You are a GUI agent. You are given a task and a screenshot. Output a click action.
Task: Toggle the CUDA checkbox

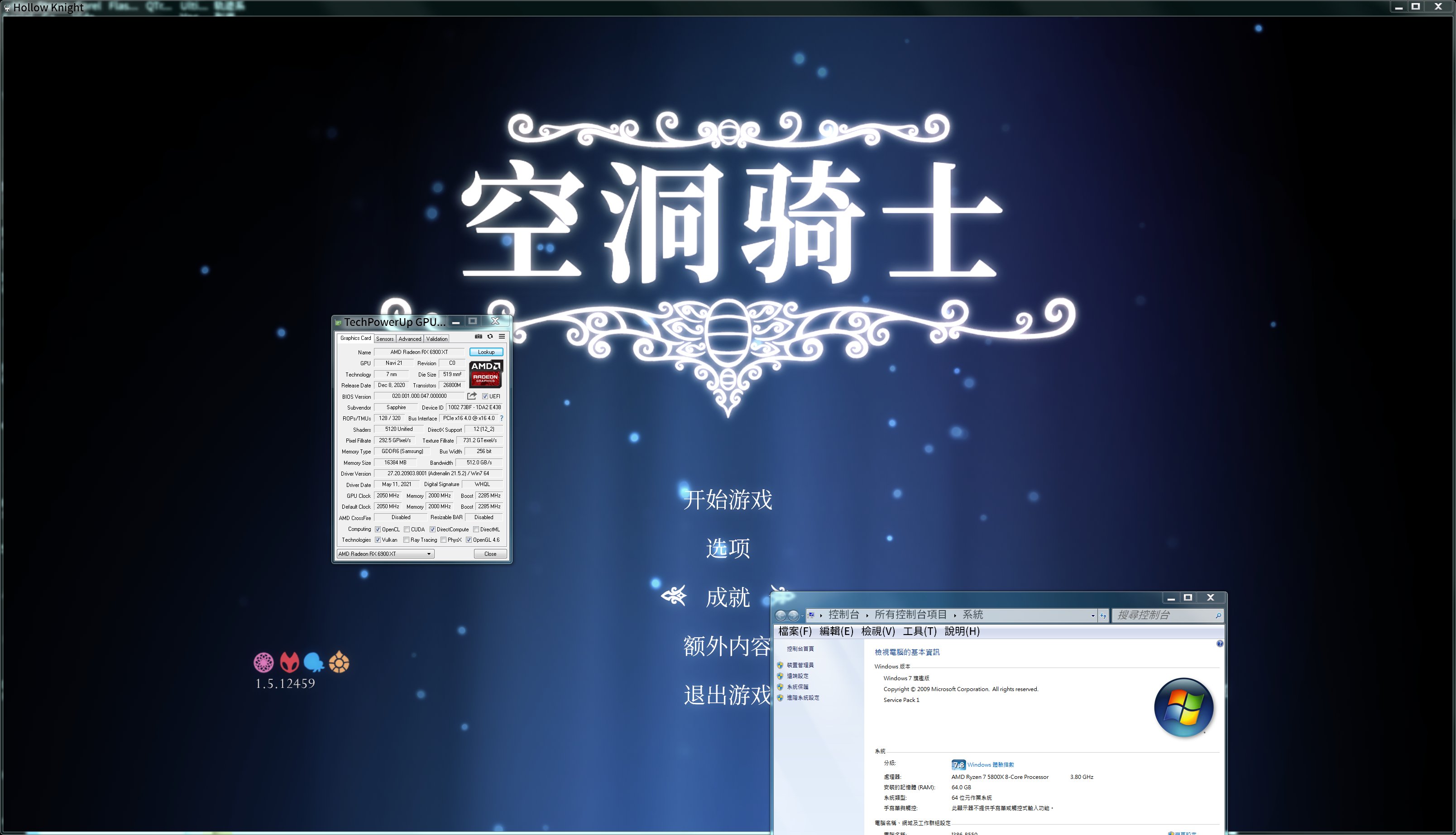tap(407, 530)
